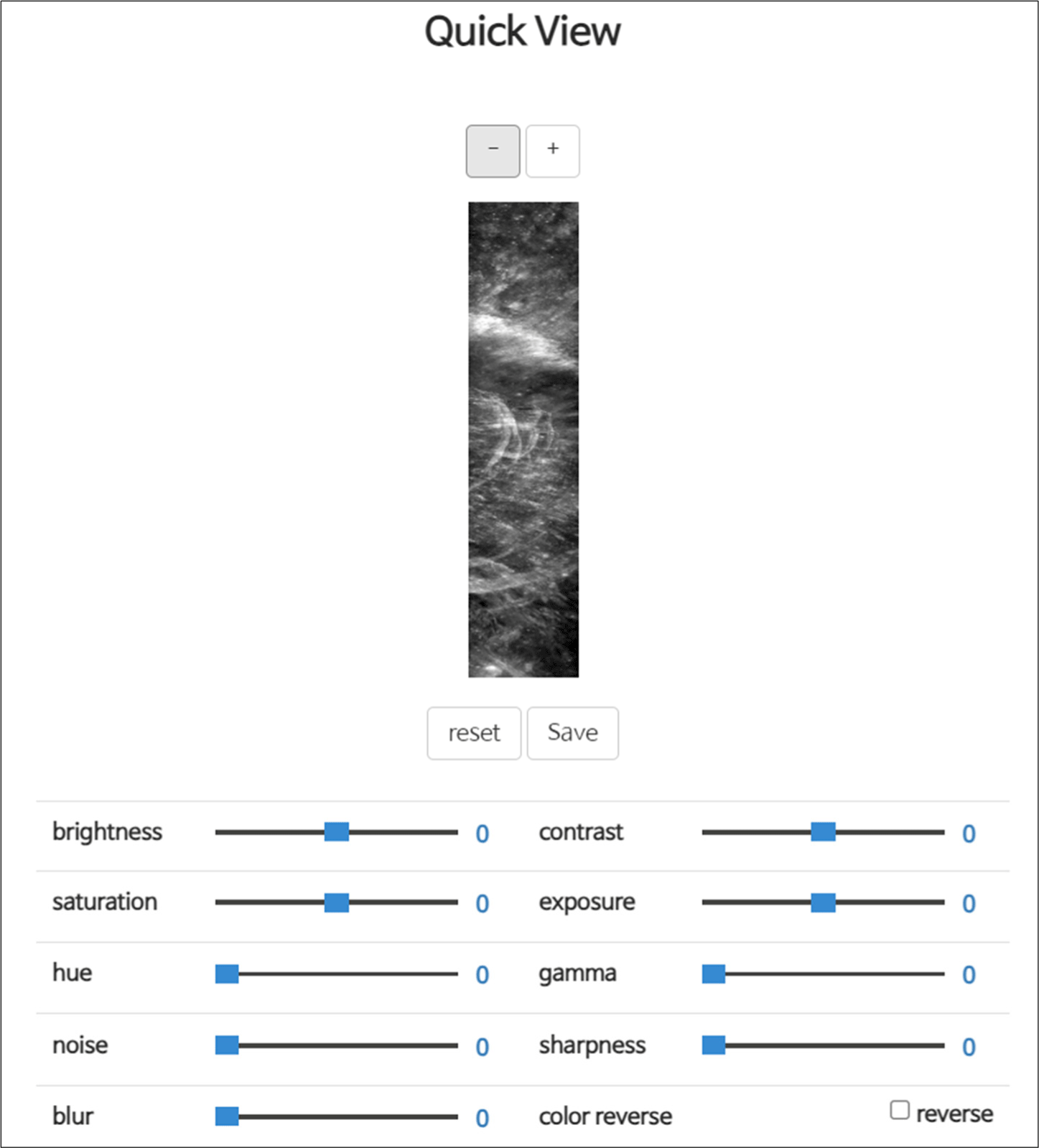The height and width of the screenshot is (1148, 1039).
Task: Click the grayscale preview image
Action: (523, 439)
